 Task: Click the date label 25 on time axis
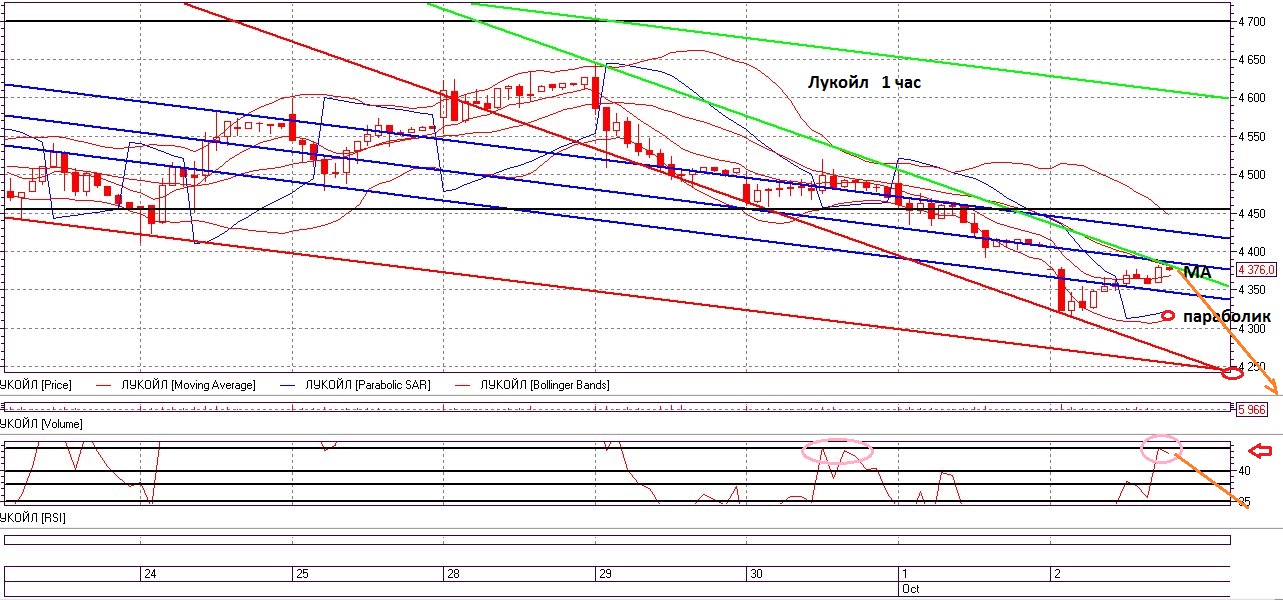pyautogui.click(x=302, y=574)
